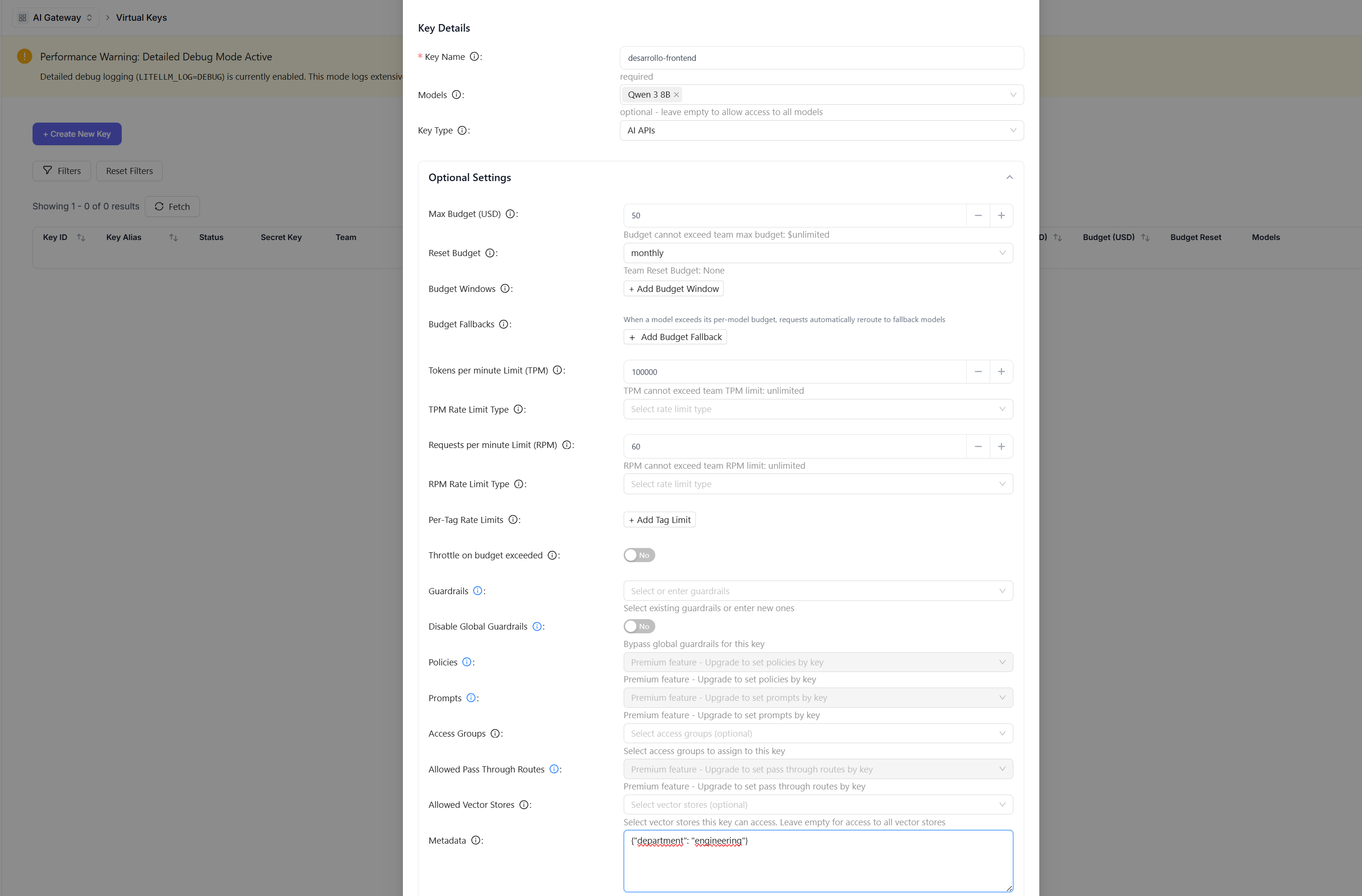
Task: Click the Policies info icon
Action: 467,662
